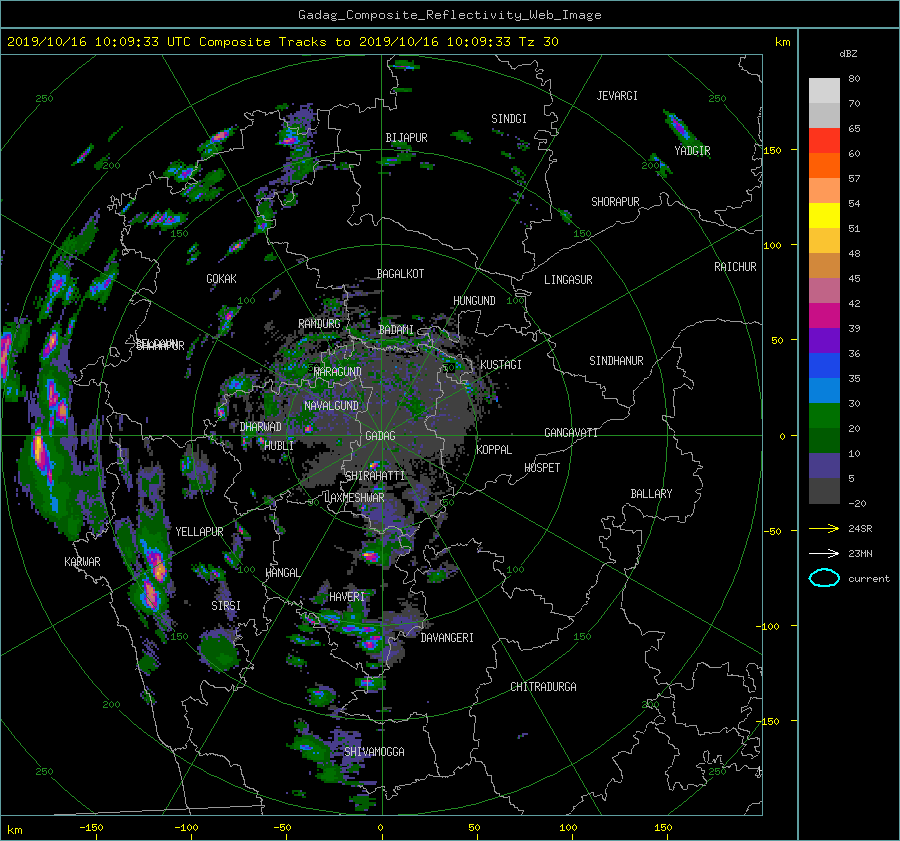Click the green 30 dBZ color swatch
This screenshot has width=900, height=841.
[824, 416]
